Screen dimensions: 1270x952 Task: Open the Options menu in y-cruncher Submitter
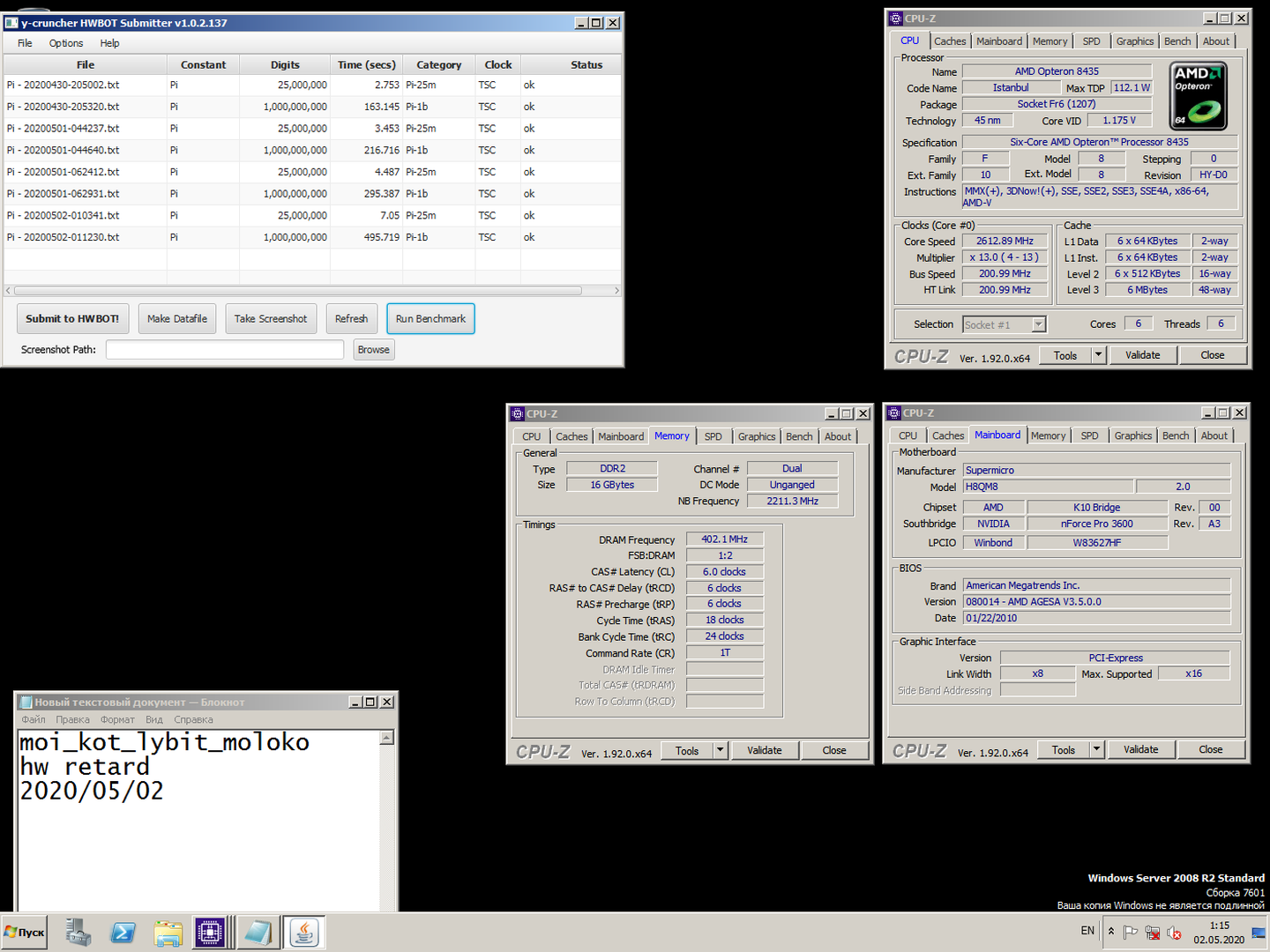[66, 43]
